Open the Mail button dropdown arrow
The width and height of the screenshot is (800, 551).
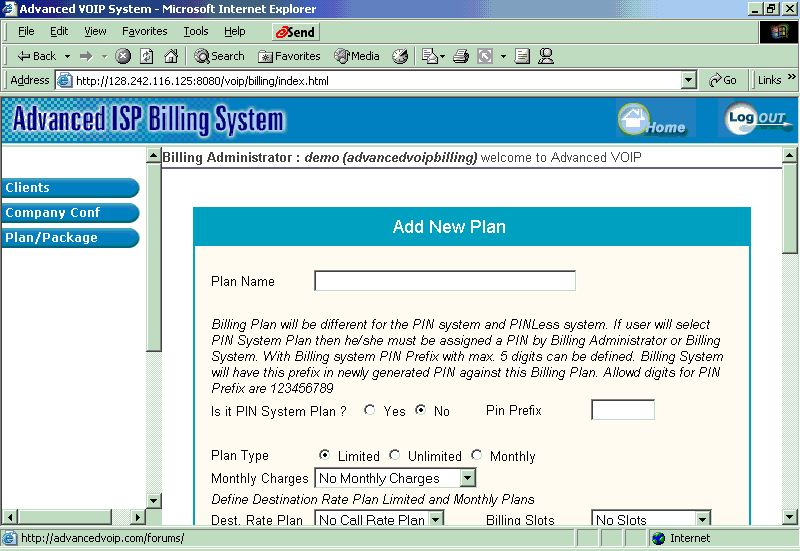tap(442, 56)
